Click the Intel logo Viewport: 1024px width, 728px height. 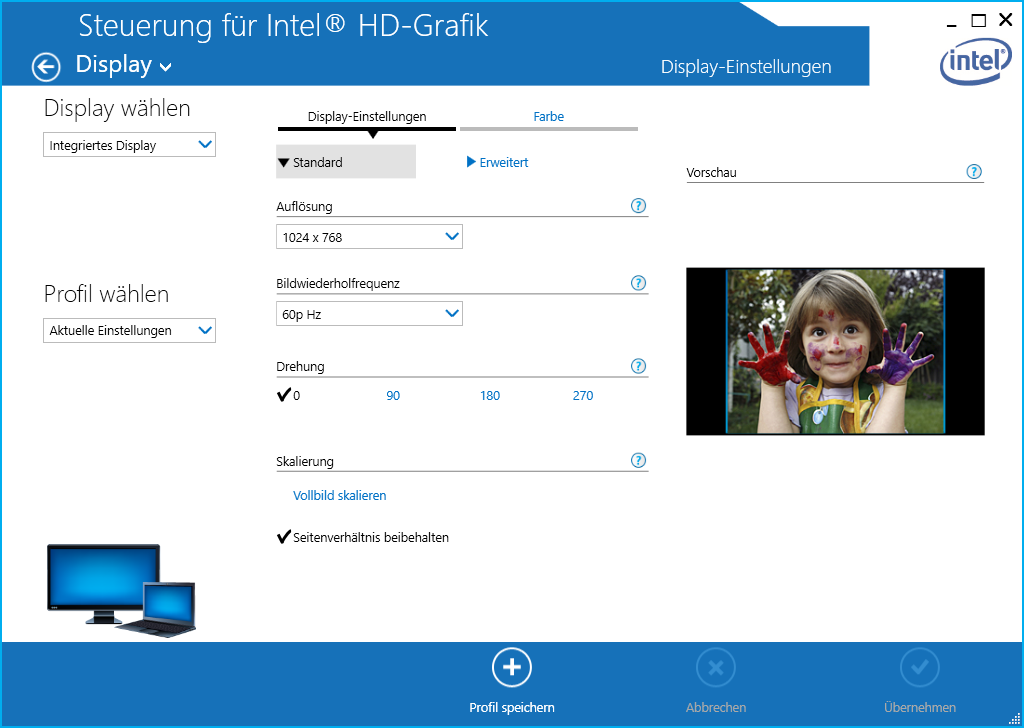pyautogui.click(x=976, y=61)
